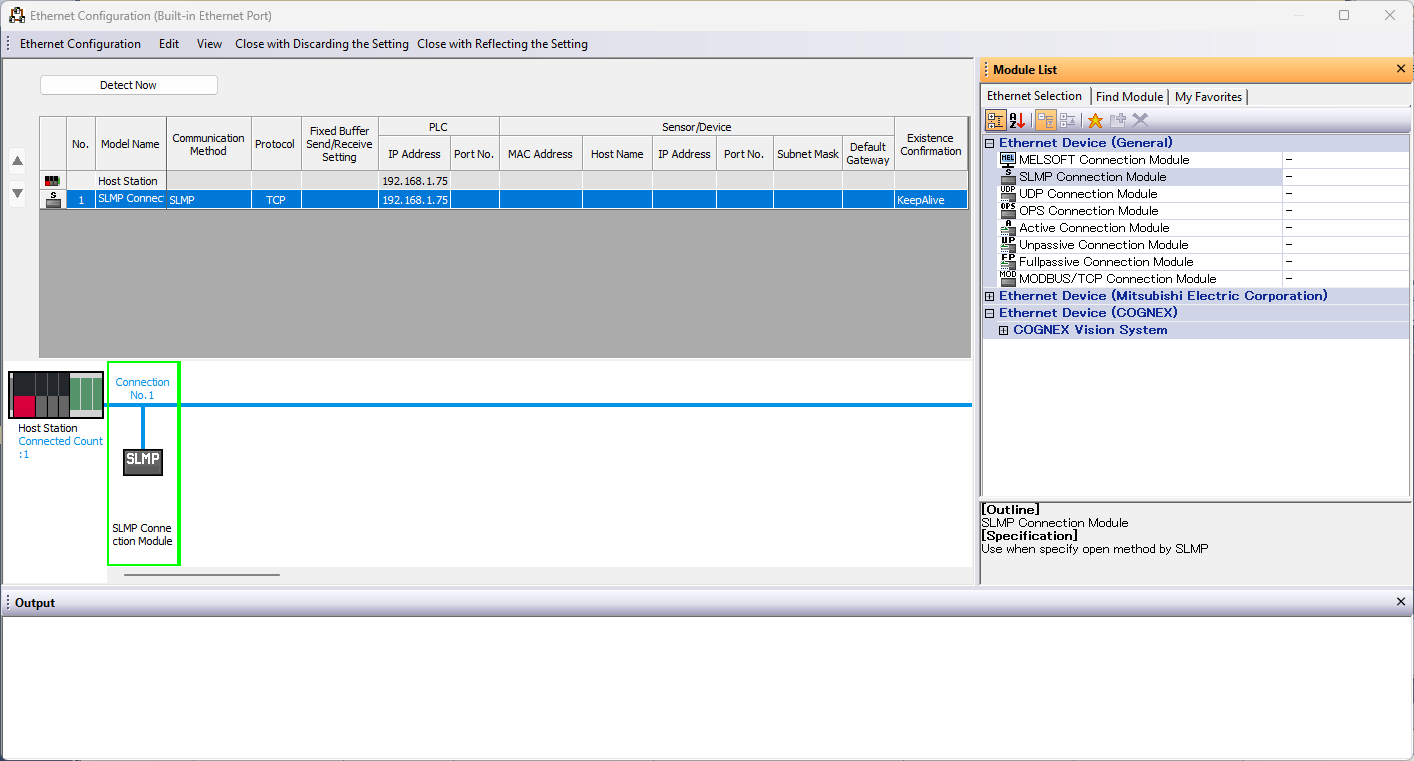Click the alphabetical sort icon in Module List
This screenshot has width=1414, height=761.
click(1017, 120)
